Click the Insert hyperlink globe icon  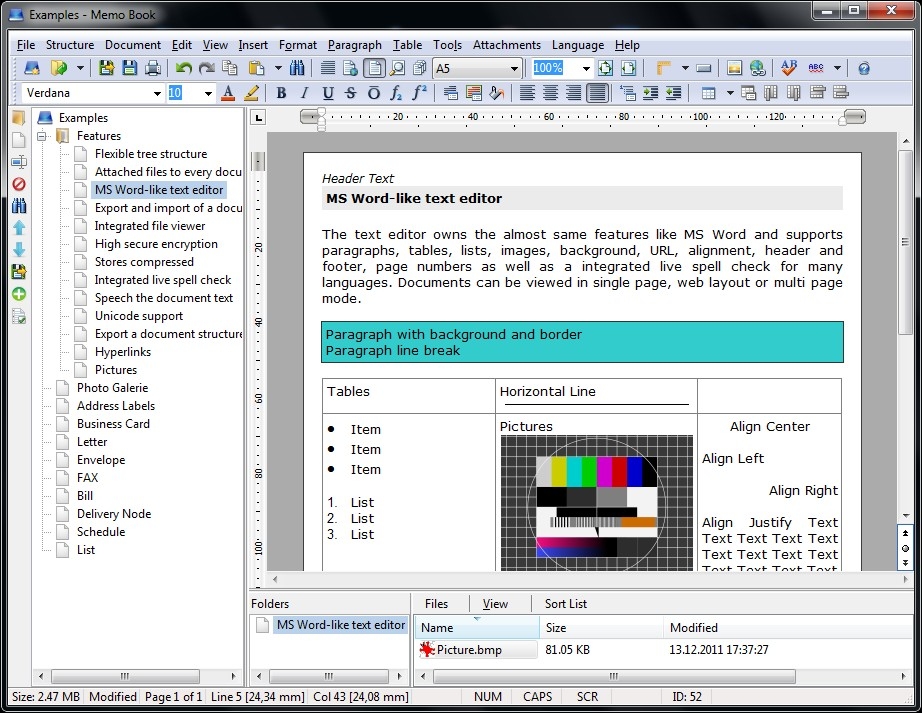click(x=757, y=68)
